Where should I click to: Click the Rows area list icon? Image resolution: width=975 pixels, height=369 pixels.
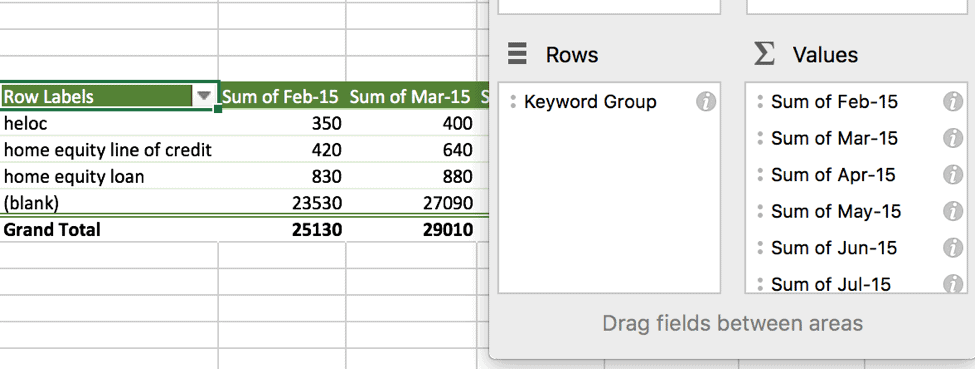pyautogui.click(x=517, y=54)
